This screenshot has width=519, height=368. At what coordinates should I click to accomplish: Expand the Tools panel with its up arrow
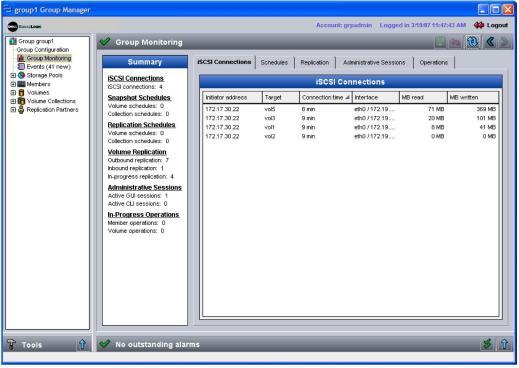tap(82, 344)
